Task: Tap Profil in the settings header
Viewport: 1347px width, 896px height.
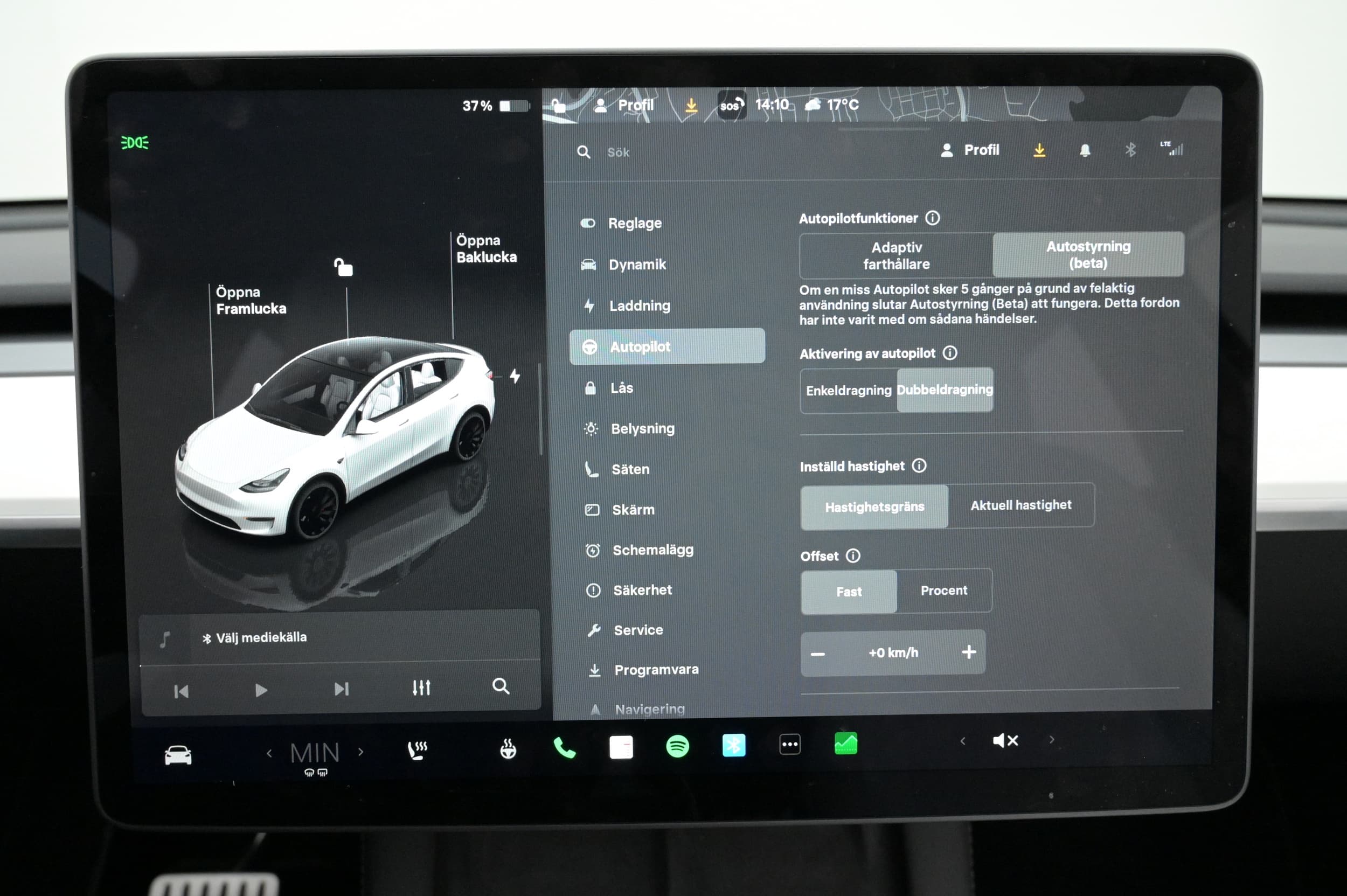Action: coord(970,150)
